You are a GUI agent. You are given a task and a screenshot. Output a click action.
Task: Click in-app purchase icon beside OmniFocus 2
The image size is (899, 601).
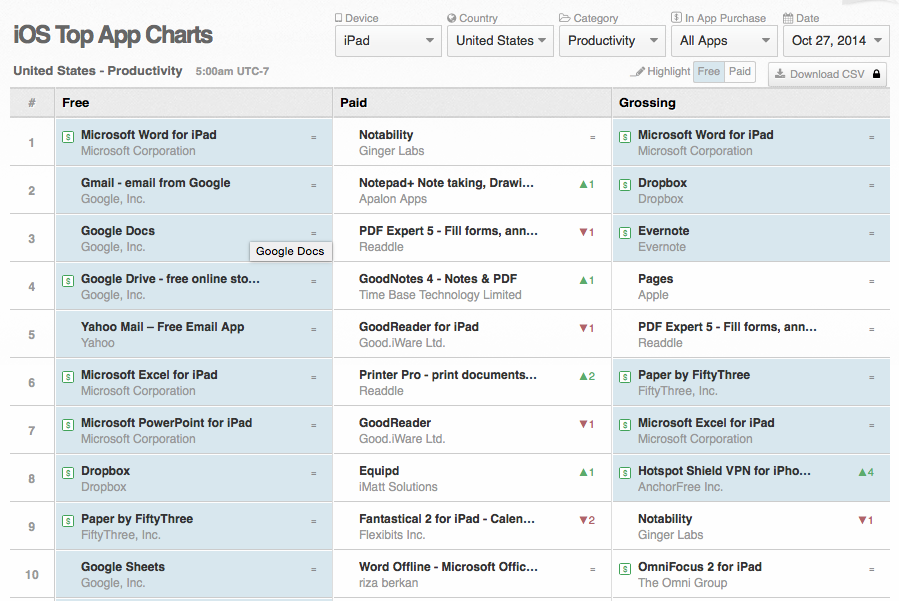625,569
